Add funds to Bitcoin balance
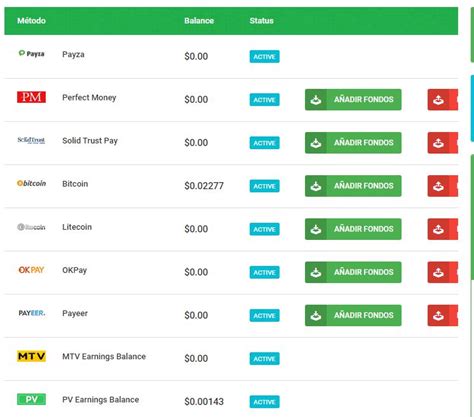The width and height of the screenshot is (474, 417). pyautogui.click(x=353, y=186)
